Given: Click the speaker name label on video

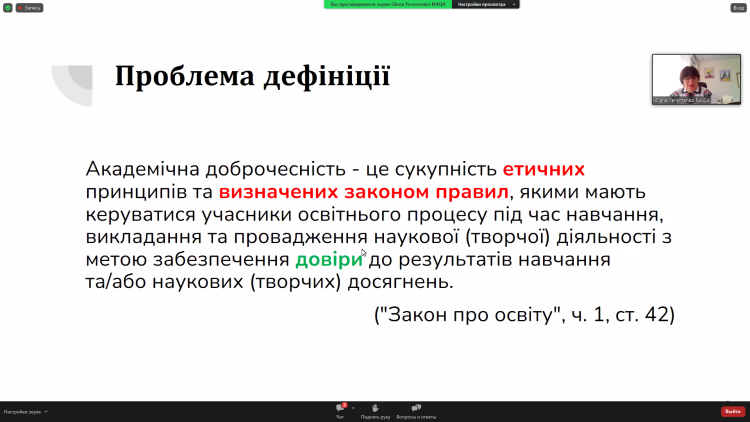Looking at the screenshot, I should pyautogui.click(x=682, y=100).
